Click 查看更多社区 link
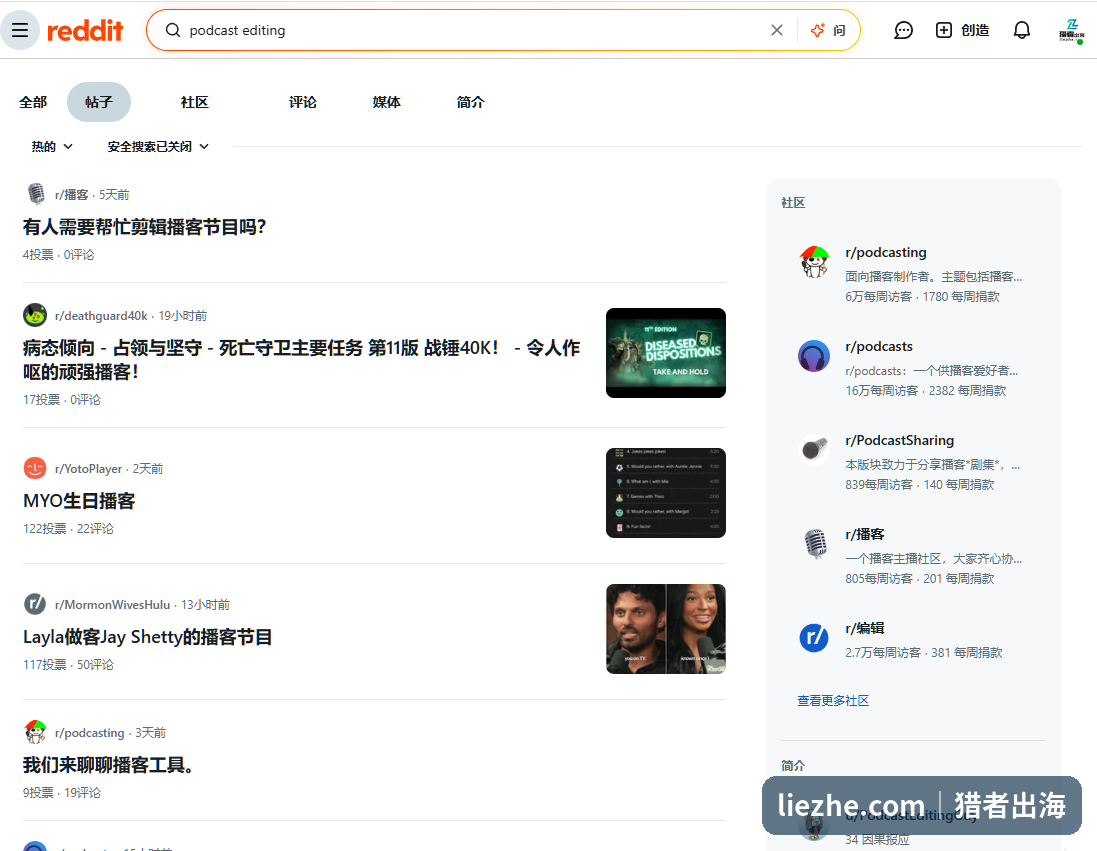 [833, 700]
